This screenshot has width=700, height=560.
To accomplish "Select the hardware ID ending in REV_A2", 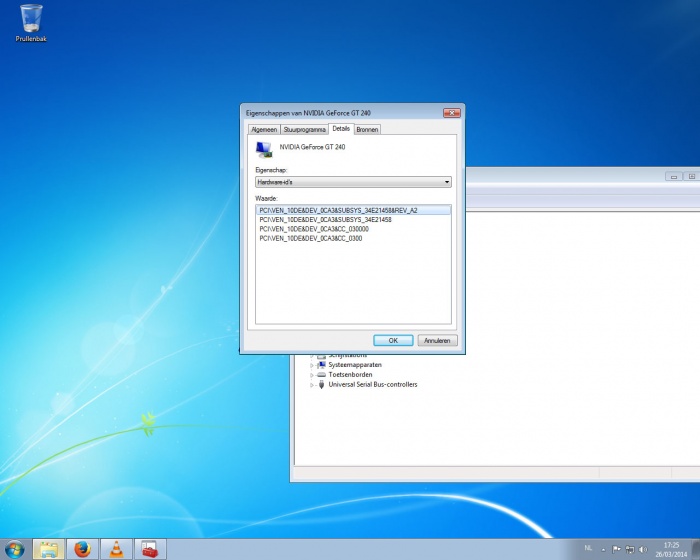I will [x=353, y=210].
